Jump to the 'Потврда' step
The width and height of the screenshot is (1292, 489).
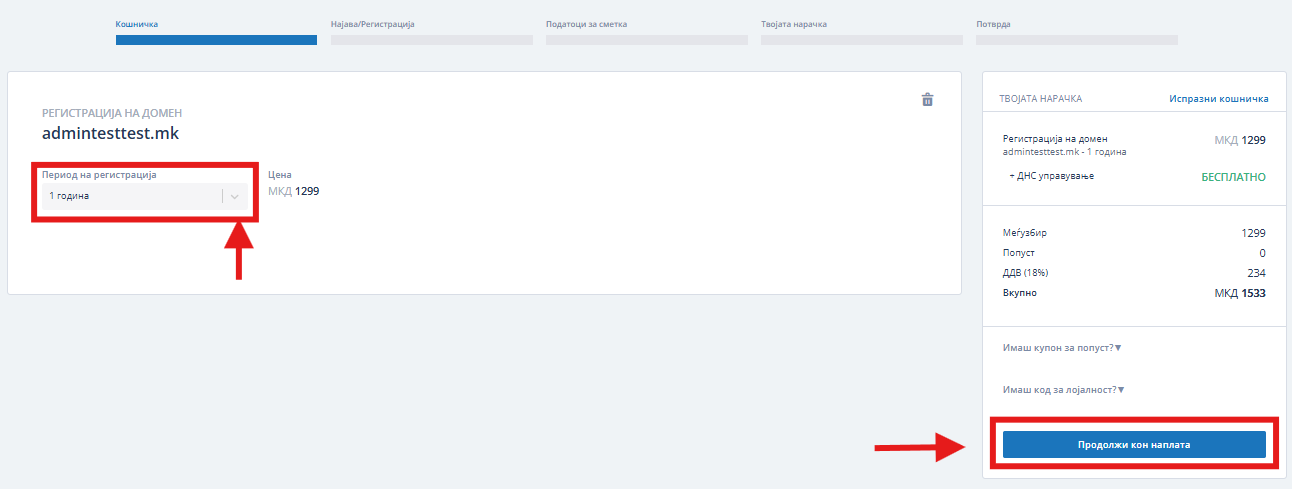(x=993, y=23)
